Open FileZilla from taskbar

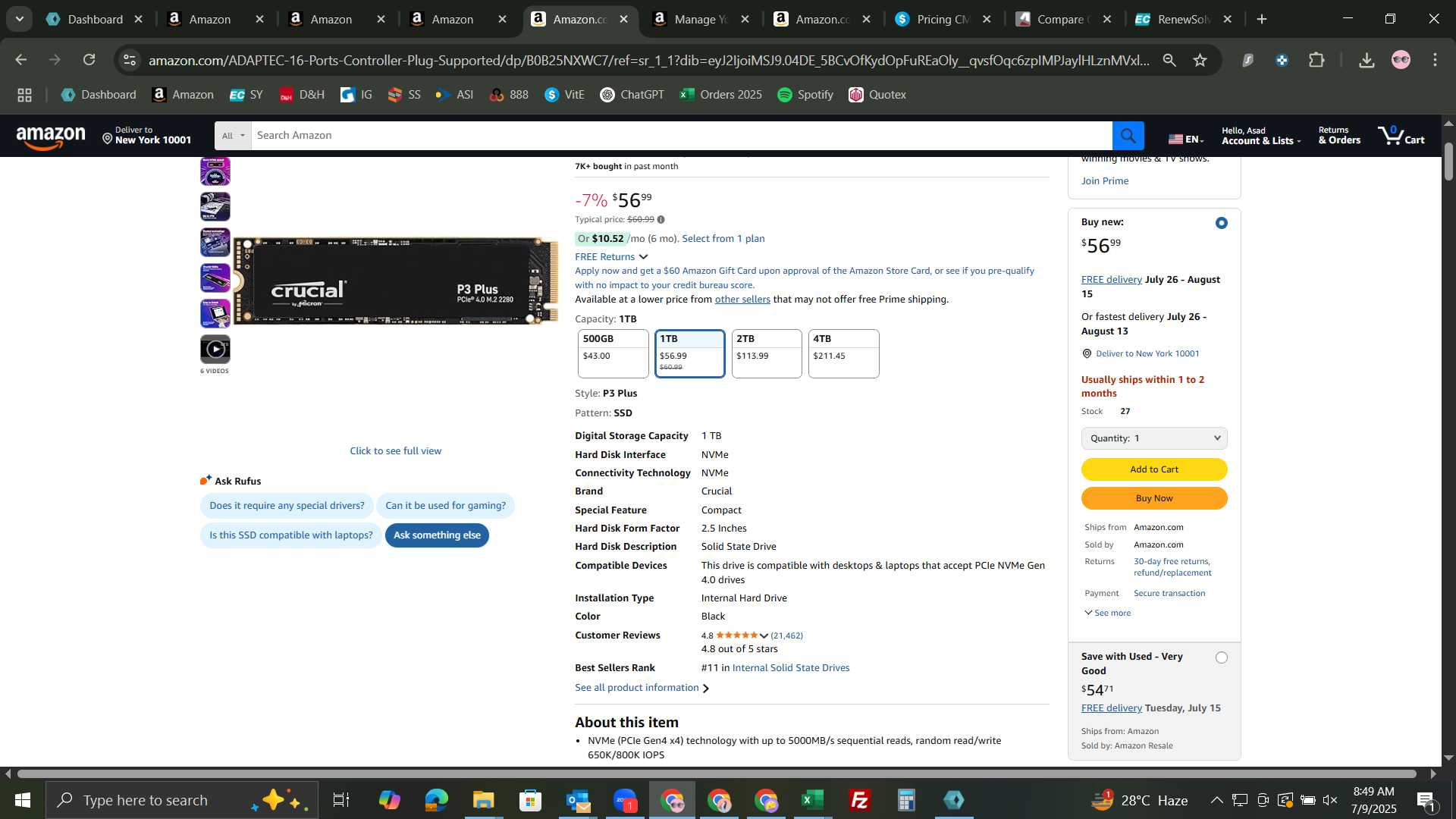point(860,800)
